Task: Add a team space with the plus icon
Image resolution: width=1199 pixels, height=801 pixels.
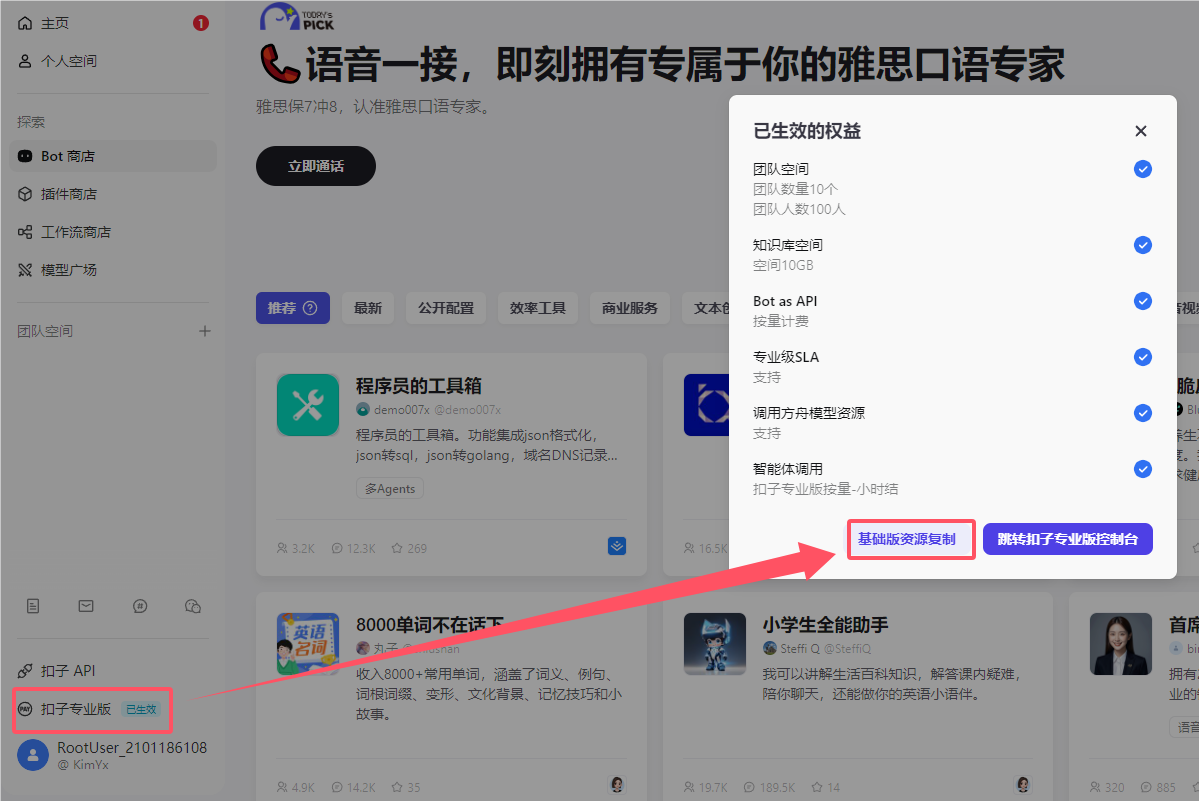Action: [205, 331]
